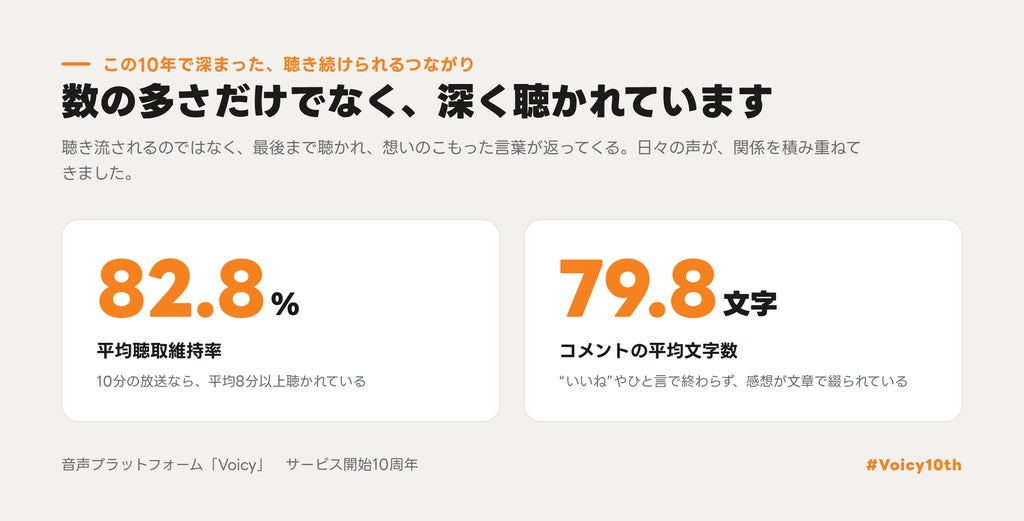Click the % symbol next to 82.8
Image resolution: width=1024 pixels, height=521 pixels.
tap(285, 304)
